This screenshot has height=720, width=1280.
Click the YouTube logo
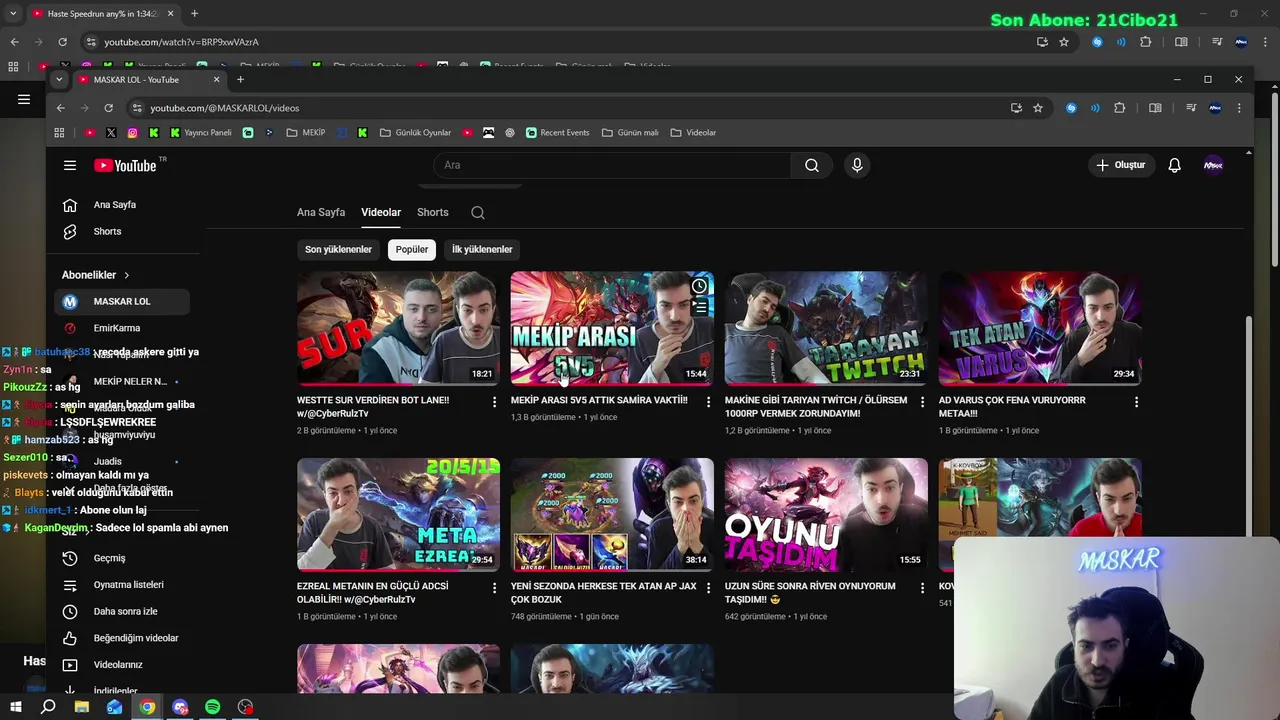pos(126,165)
